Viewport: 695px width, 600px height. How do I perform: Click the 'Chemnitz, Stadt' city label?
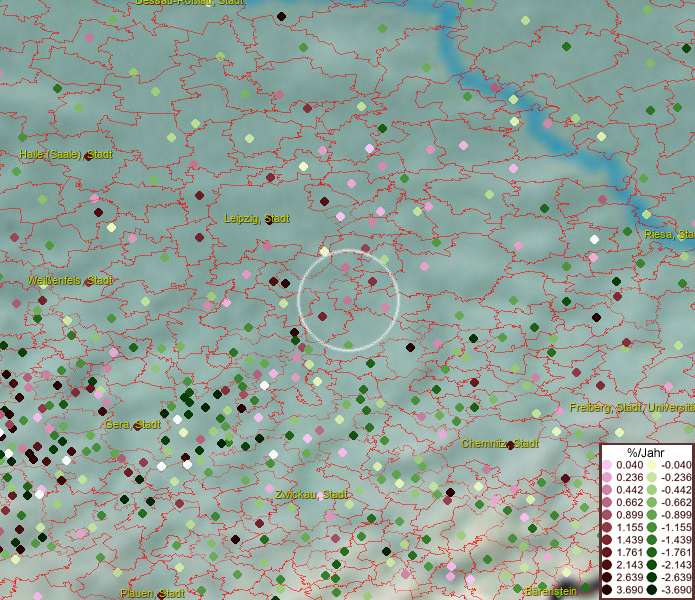click(500, 444)
